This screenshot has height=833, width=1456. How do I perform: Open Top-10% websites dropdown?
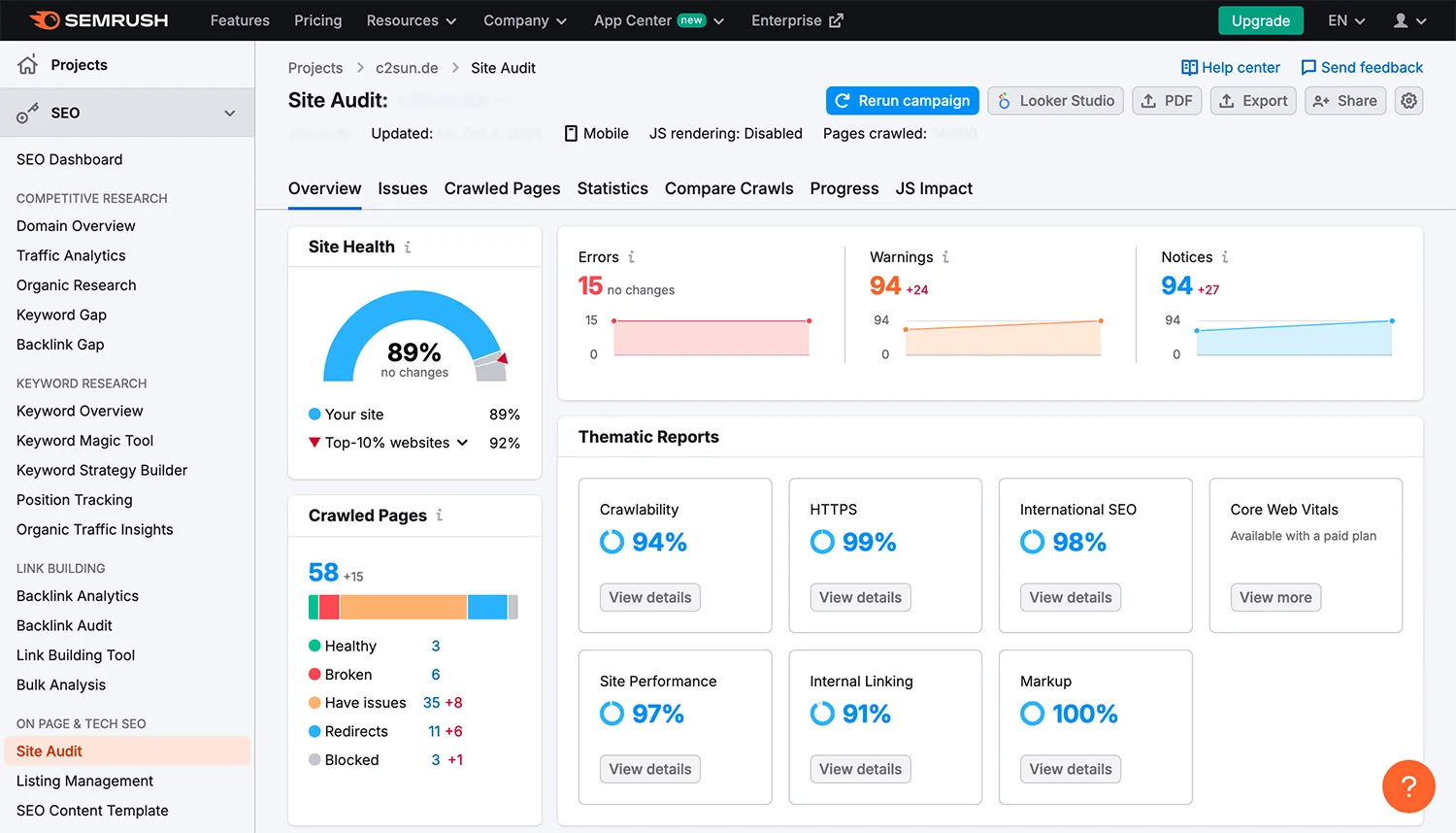tap(396, 443)
